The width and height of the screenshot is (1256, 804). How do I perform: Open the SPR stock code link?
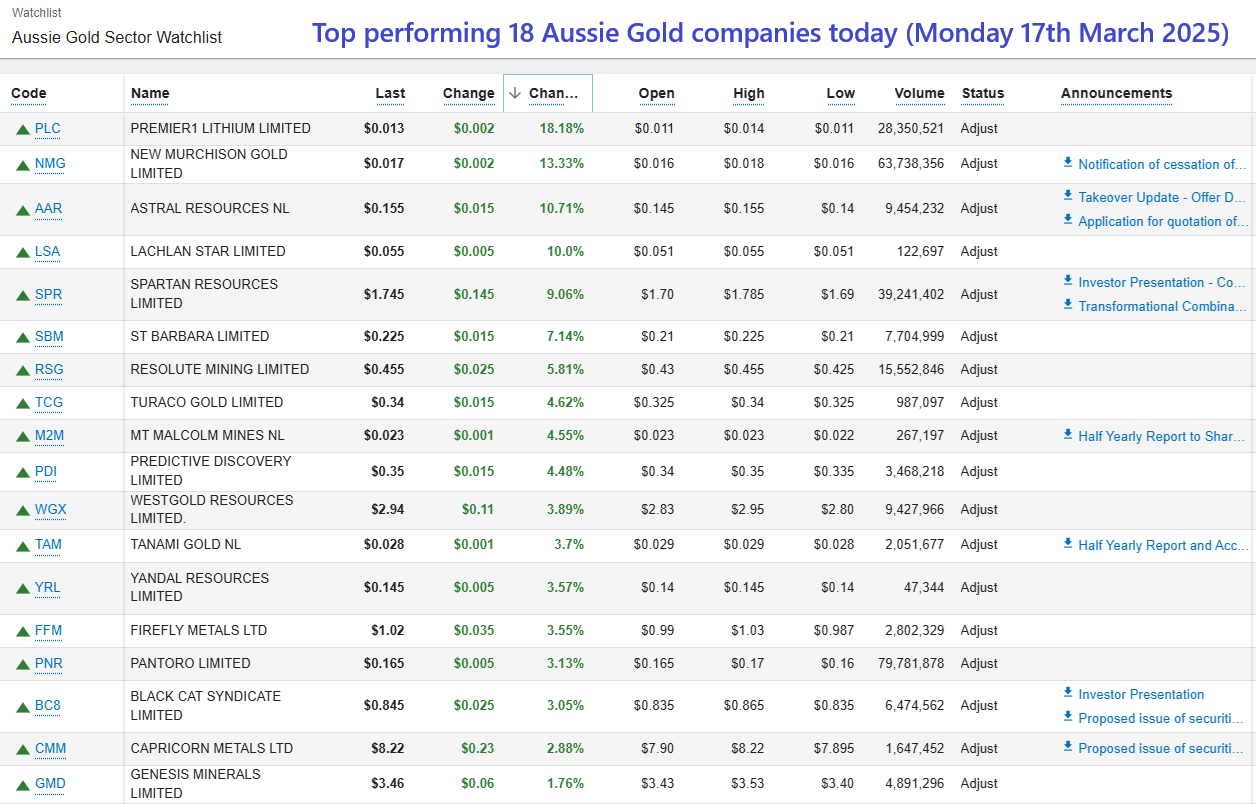point(48,295)
